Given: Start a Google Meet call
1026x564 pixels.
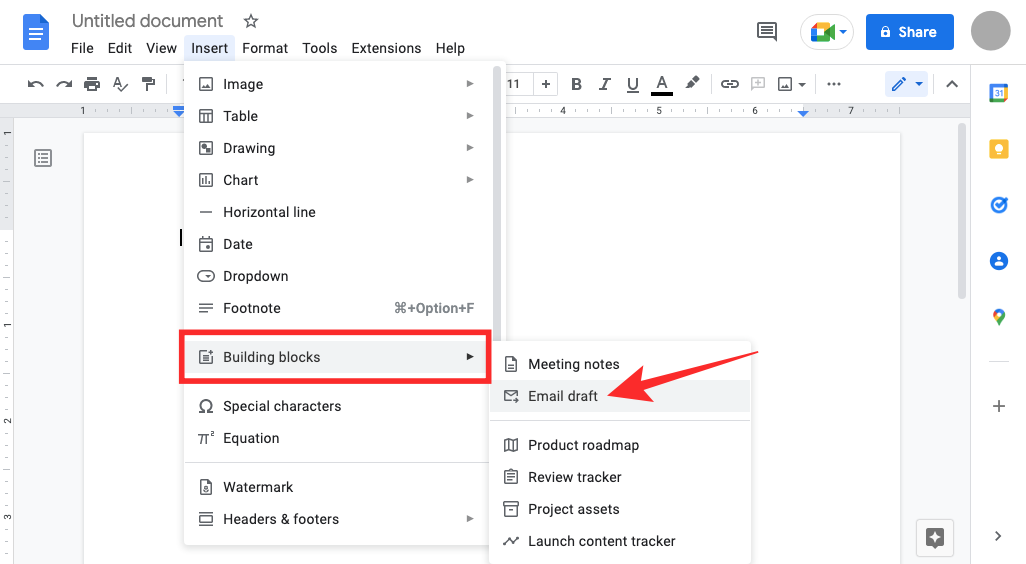Looking at the screenshot, I should pos(827,32).
